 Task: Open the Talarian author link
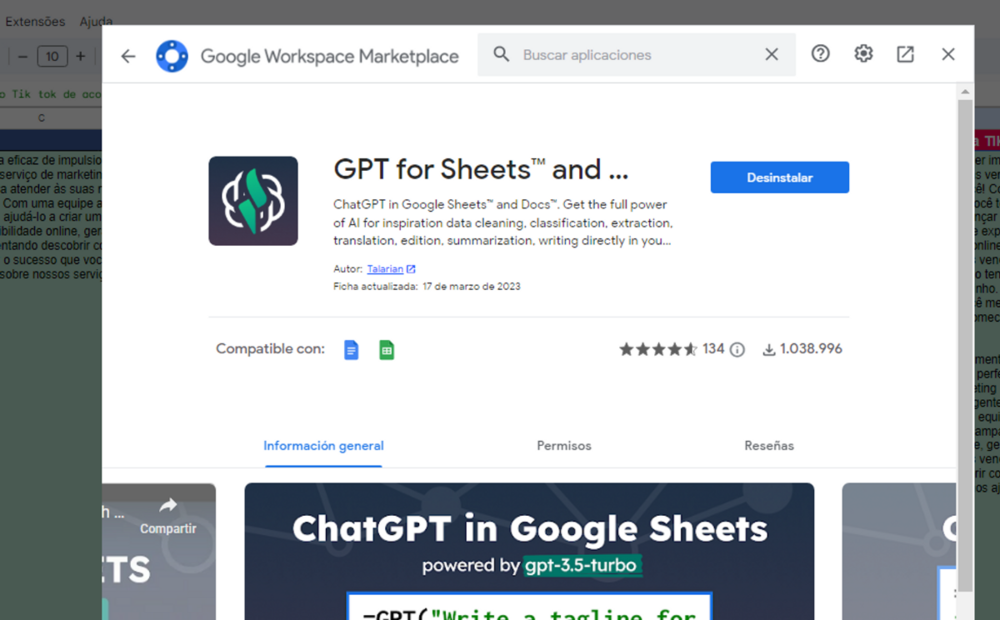[x=385, y=269]
